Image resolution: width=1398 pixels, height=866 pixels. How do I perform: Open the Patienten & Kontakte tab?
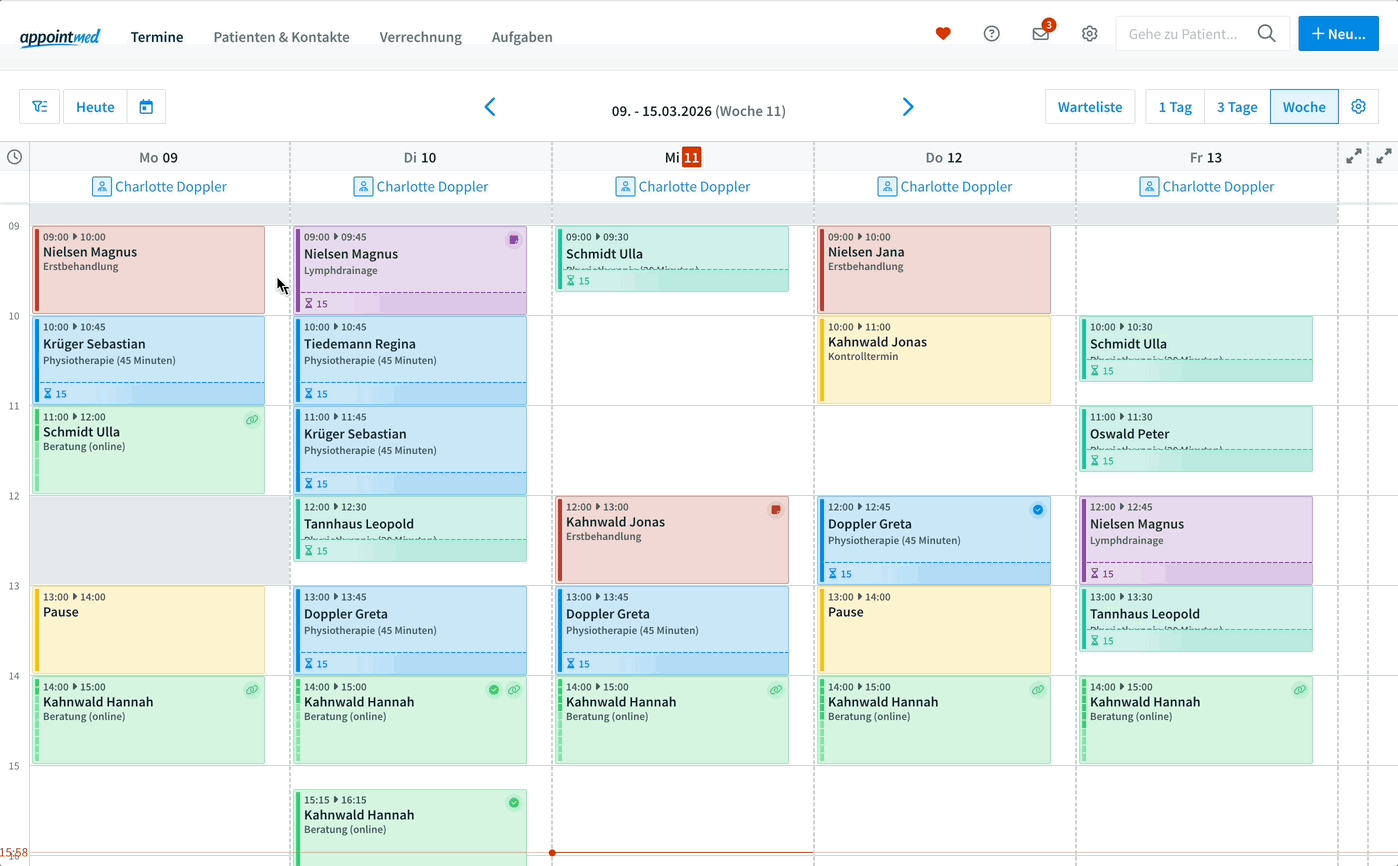click(x=281, y=37)
